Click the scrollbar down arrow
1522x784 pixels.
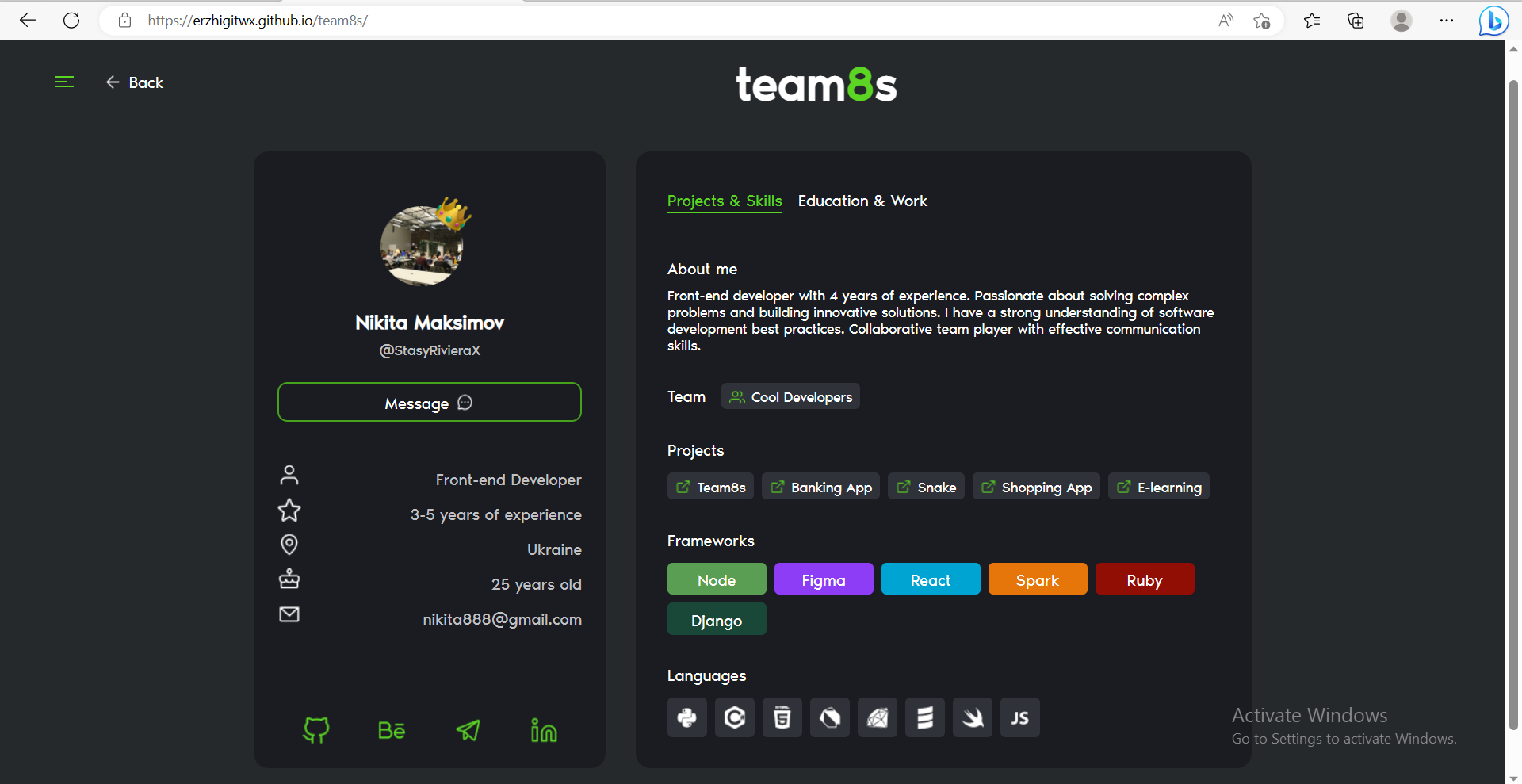pos(1513,777)
